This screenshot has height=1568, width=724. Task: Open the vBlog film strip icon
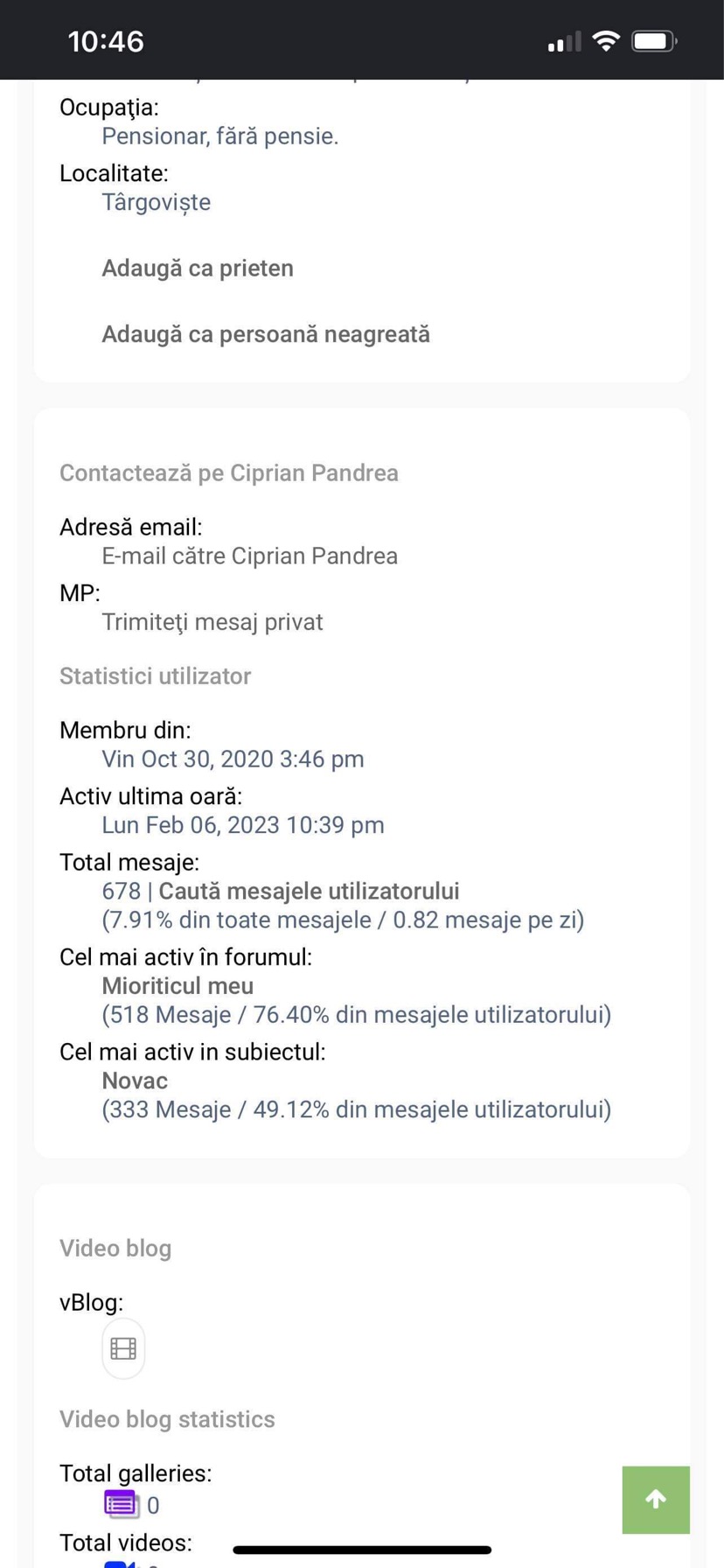click(123, 1348)
